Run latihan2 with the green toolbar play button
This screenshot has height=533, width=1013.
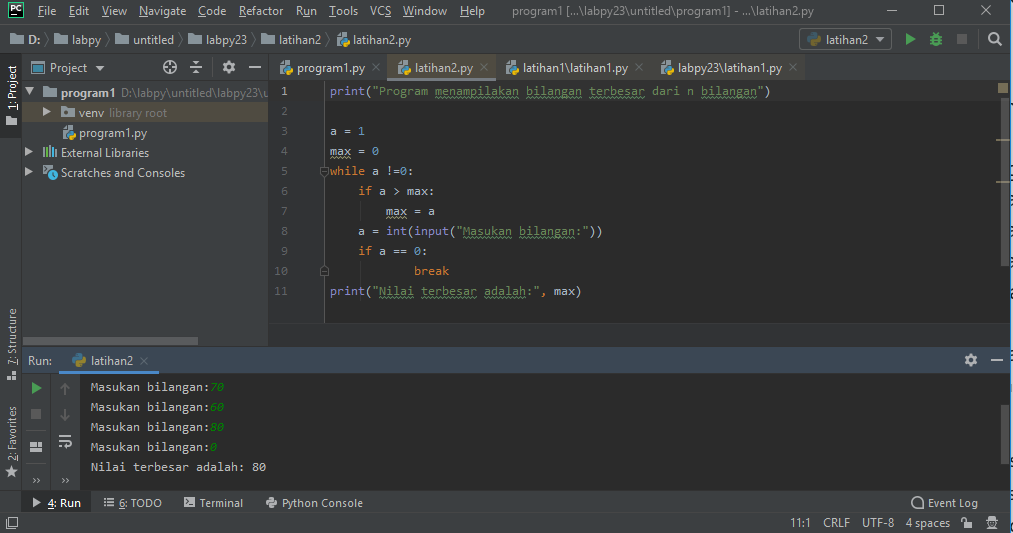910,39
